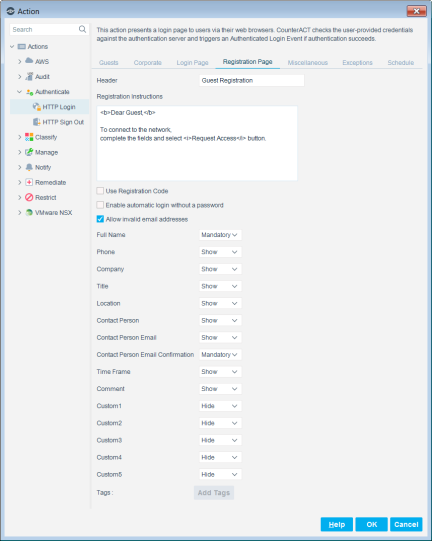Expand the AWS tree node
This screenshot has height=541, width=432.
coord(20,61)
